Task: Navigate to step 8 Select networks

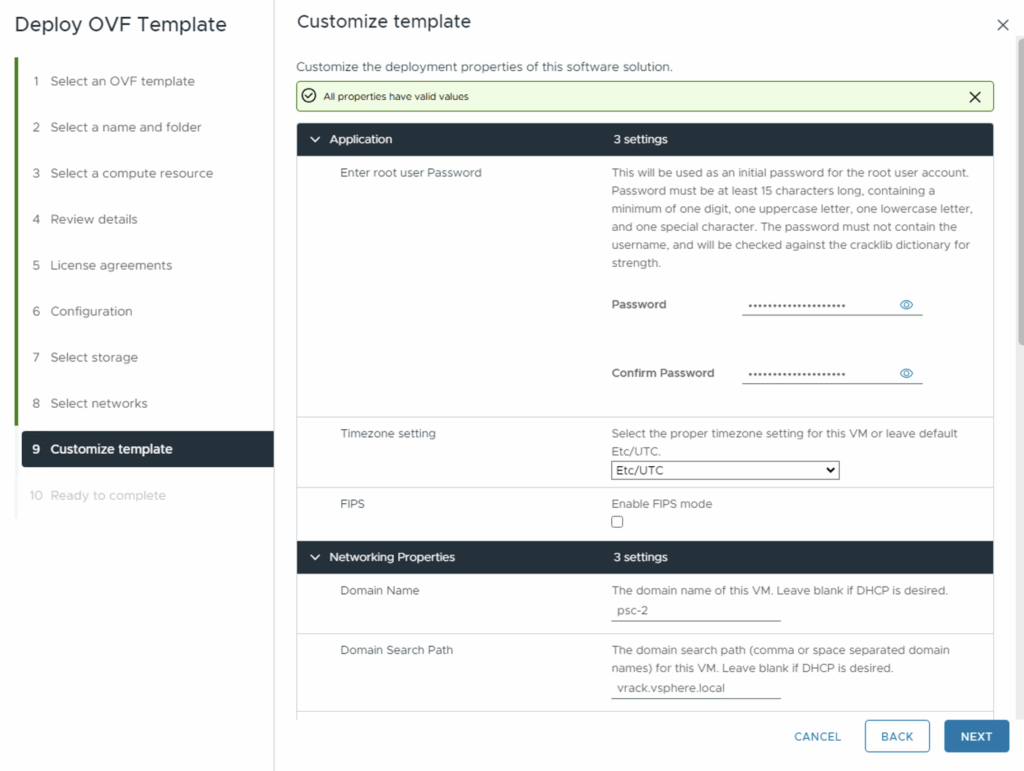Action: (x=99, y=403)
